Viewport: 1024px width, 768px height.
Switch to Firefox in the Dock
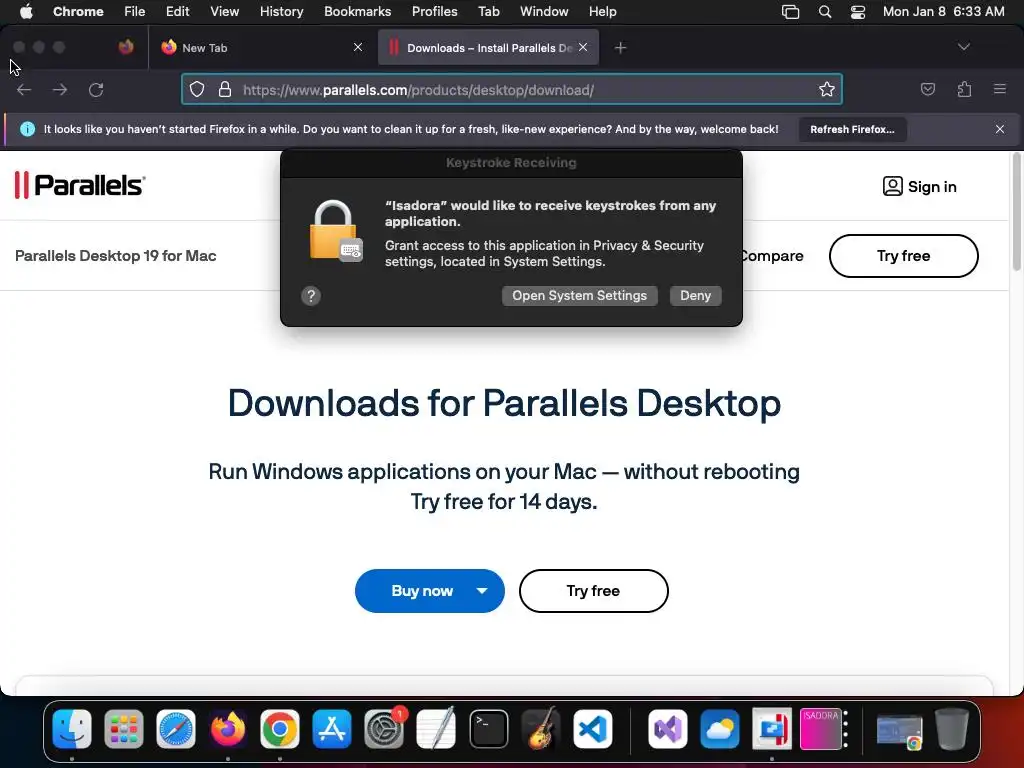pos(228,729)
